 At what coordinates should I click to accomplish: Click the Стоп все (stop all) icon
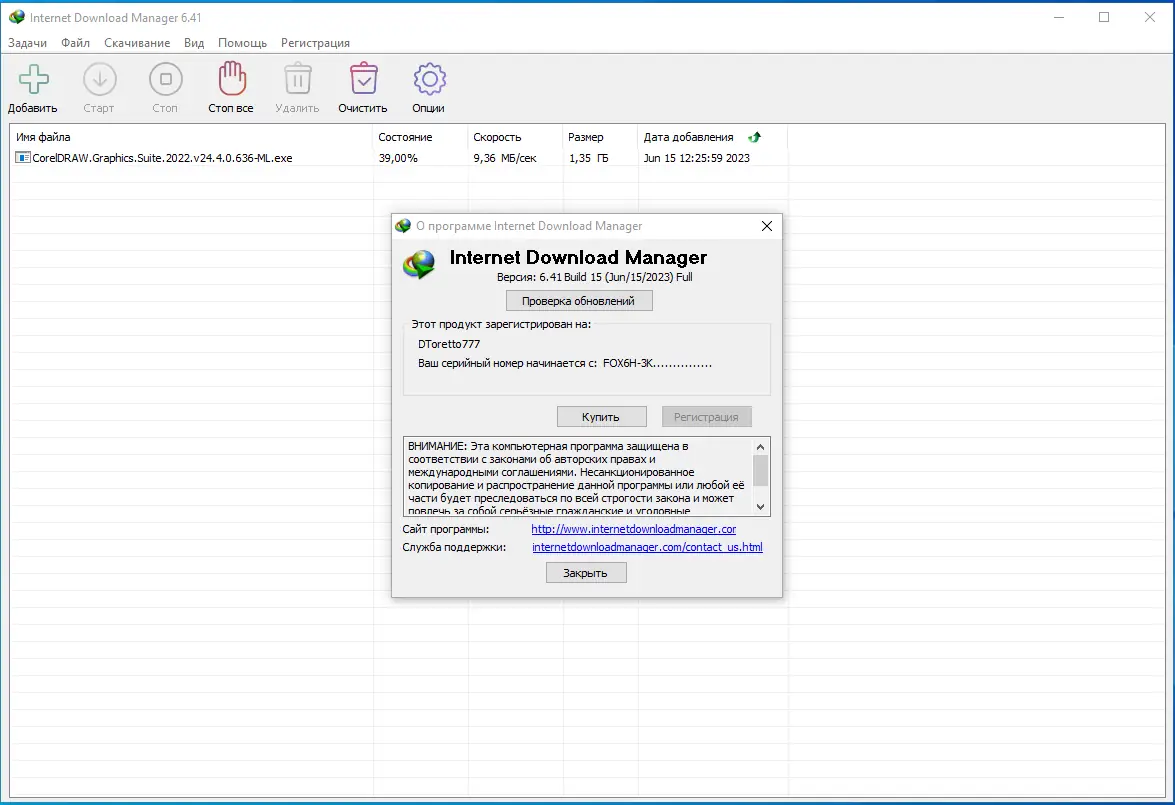230,78
